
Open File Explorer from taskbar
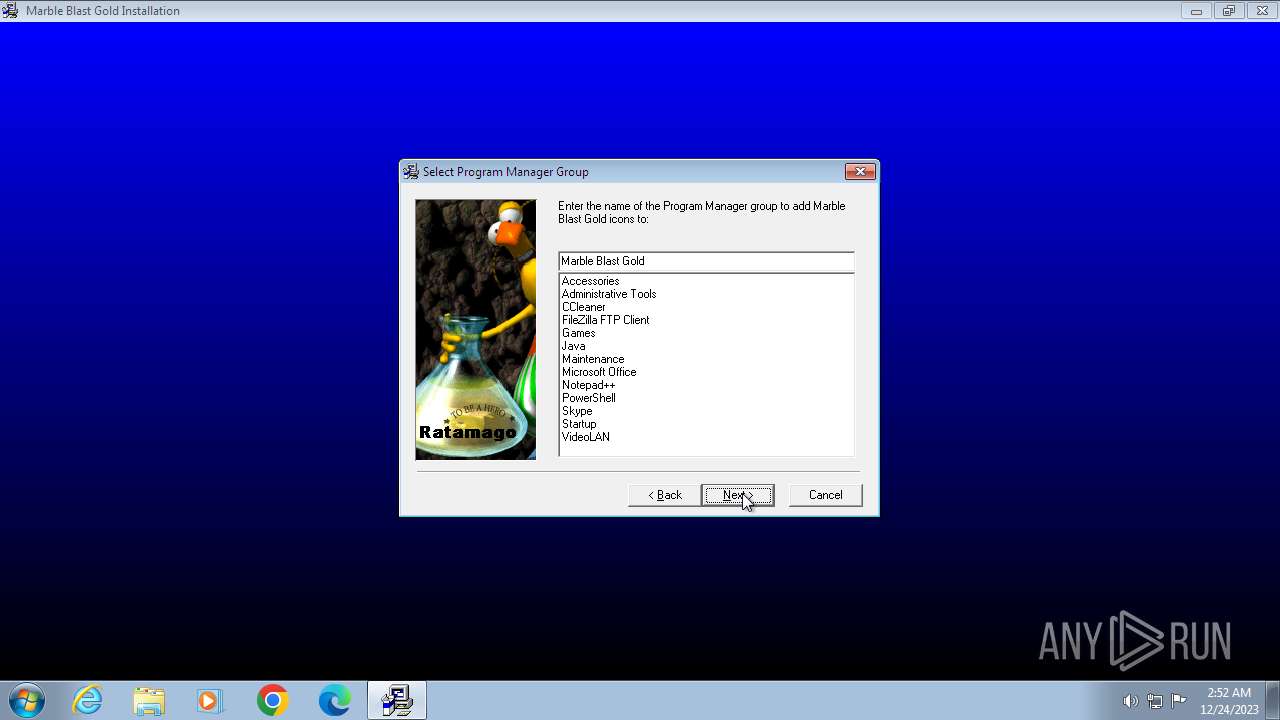pos(149,701)
